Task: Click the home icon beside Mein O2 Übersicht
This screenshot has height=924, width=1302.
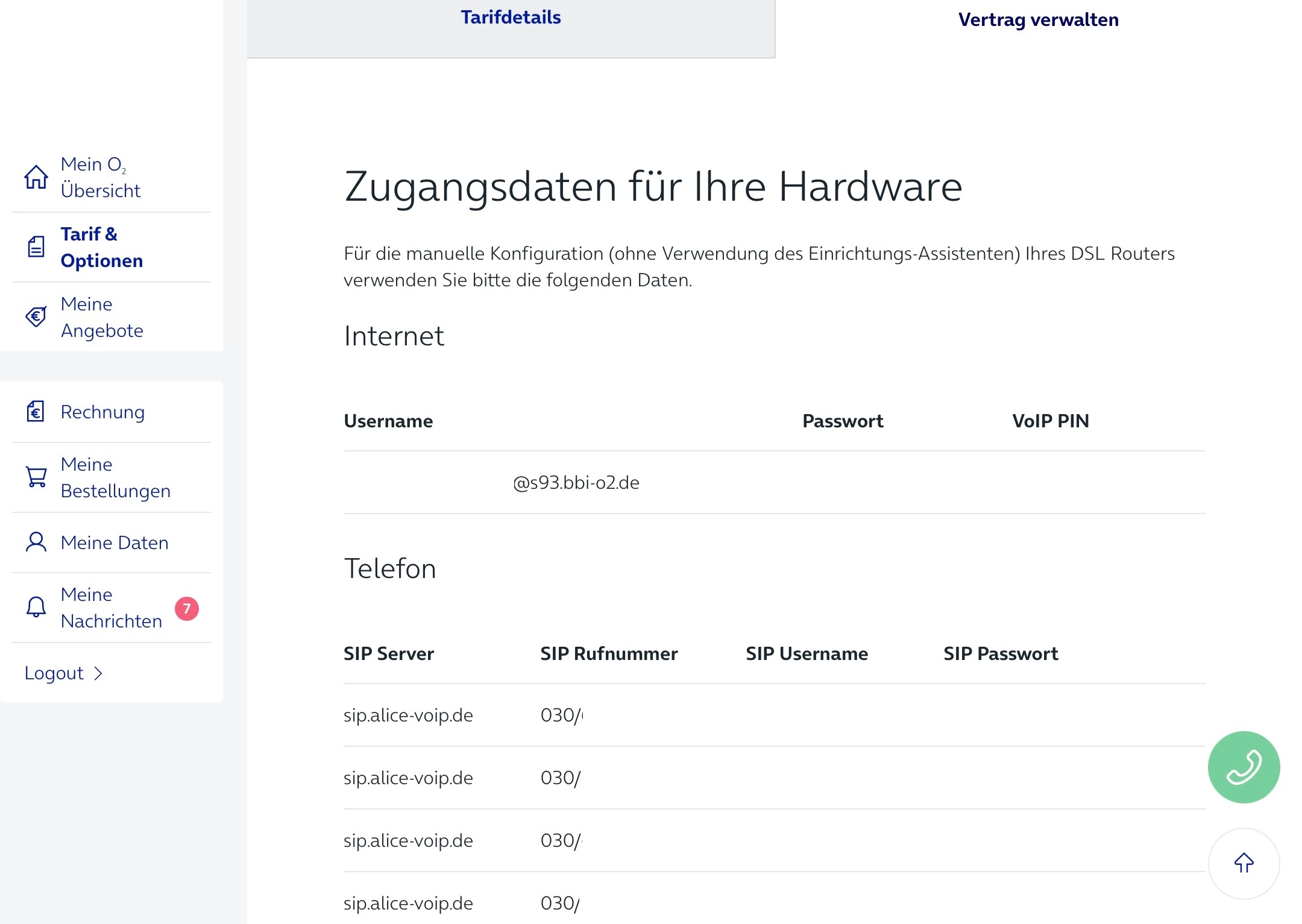Action: (36, 177)
